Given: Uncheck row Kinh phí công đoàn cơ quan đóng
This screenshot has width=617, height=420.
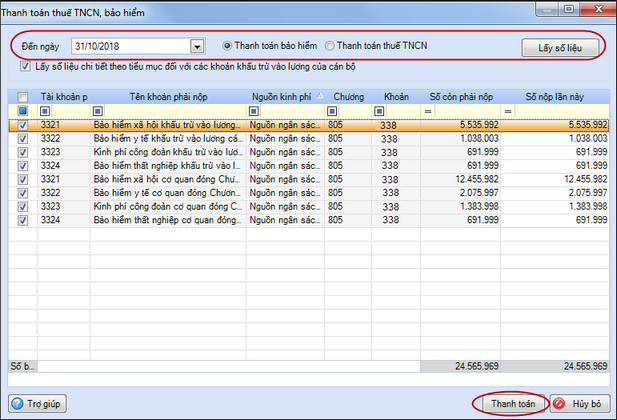Looking at the screenshot, I should (x=23, y=207).
